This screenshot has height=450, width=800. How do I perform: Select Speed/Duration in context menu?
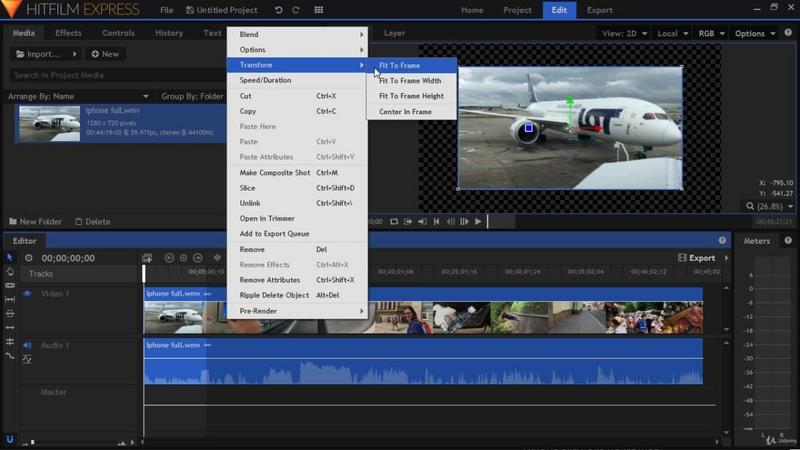297,80
